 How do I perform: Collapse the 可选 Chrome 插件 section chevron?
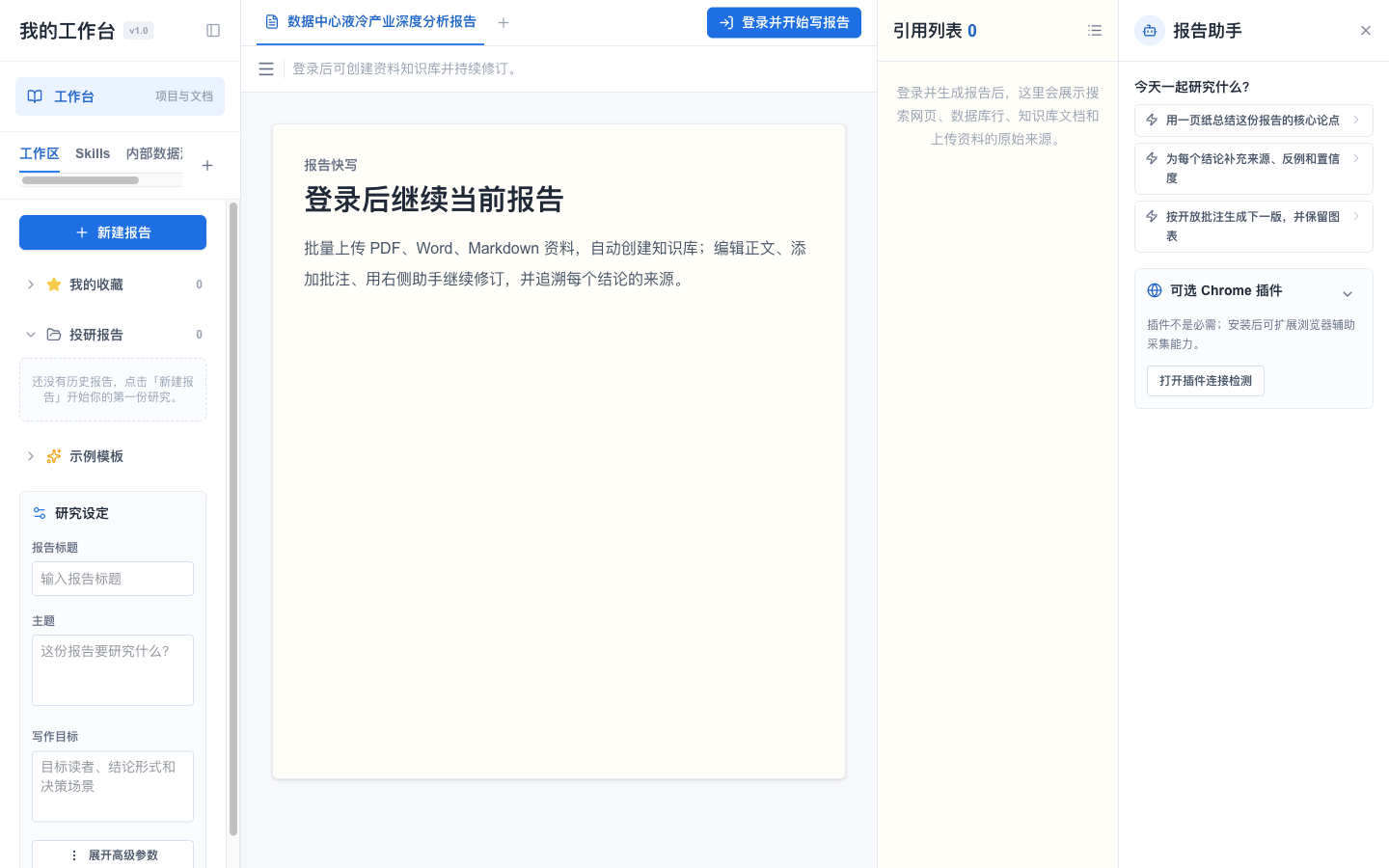coord(1348,294)
